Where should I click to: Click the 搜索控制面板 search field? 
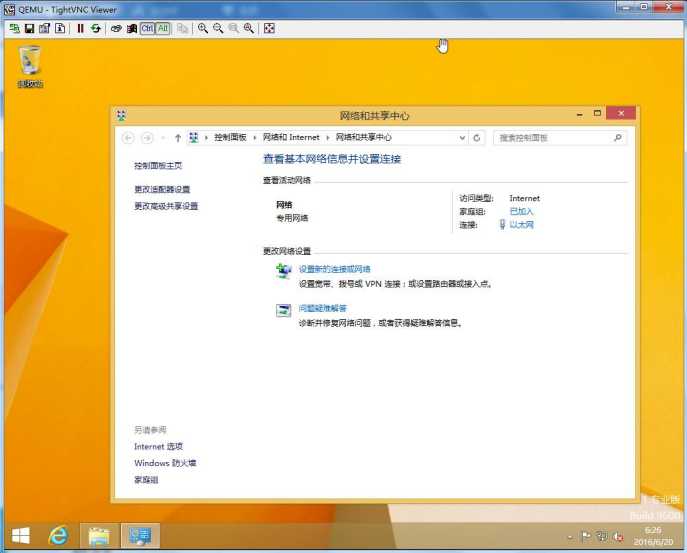[560, 138]
